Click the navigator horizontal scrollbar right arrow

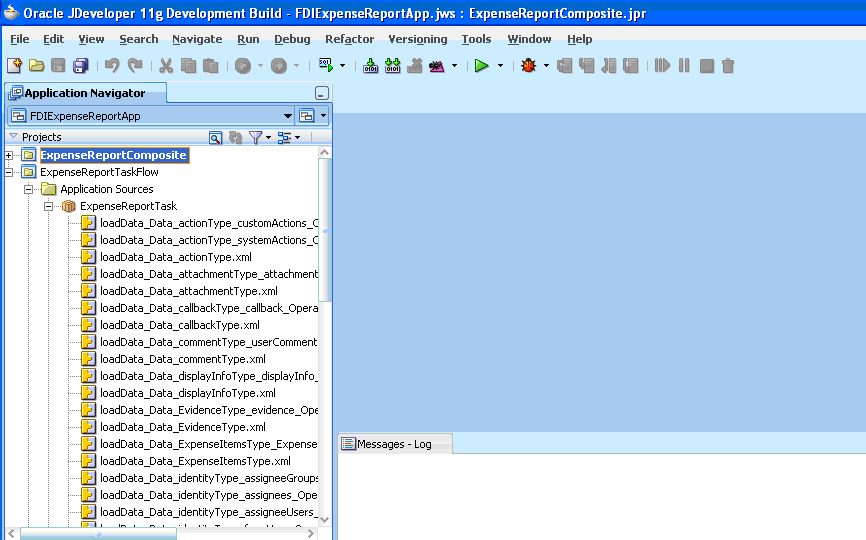(311, 533)
